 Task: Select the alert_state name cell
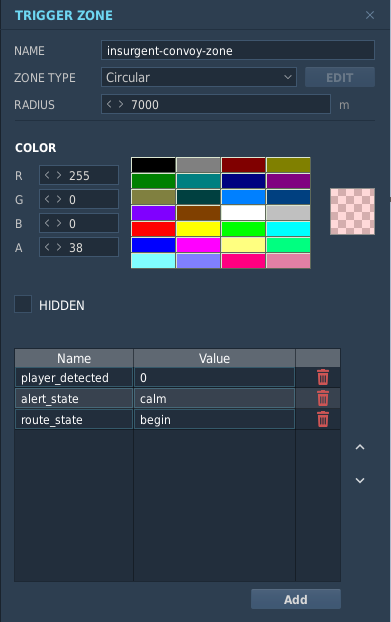74,398
